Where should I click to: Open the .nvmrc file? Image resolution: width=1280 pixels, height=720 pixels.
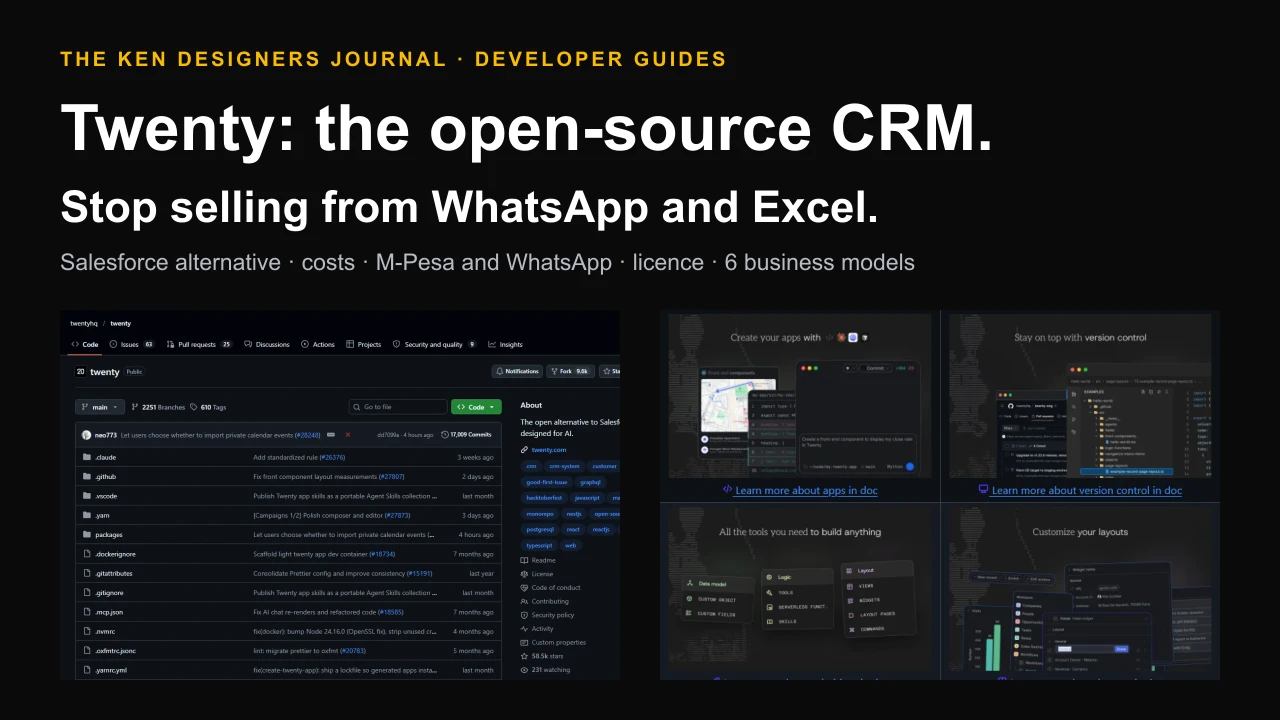point(105,631)
